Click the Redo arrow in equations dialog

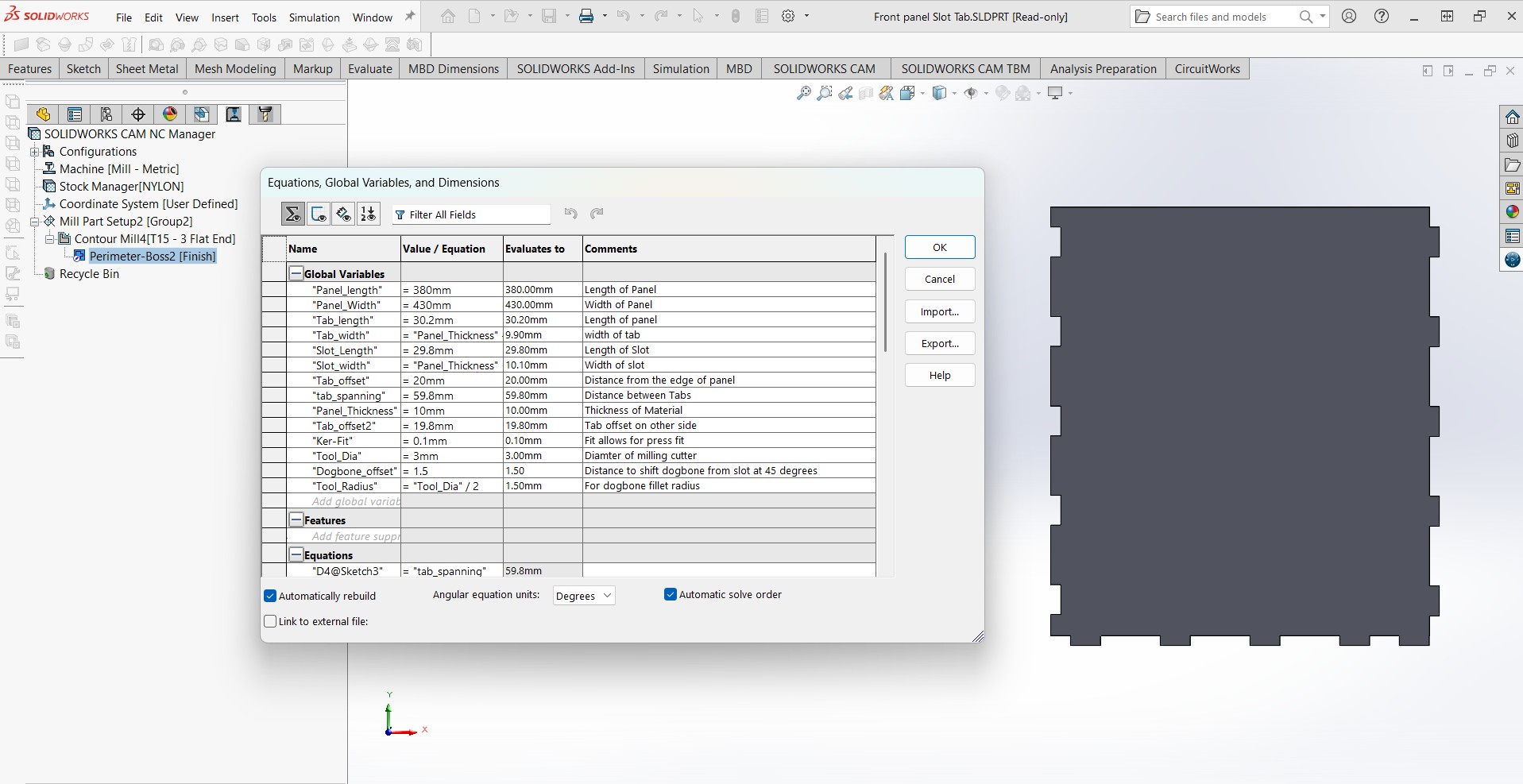(597, 213)
